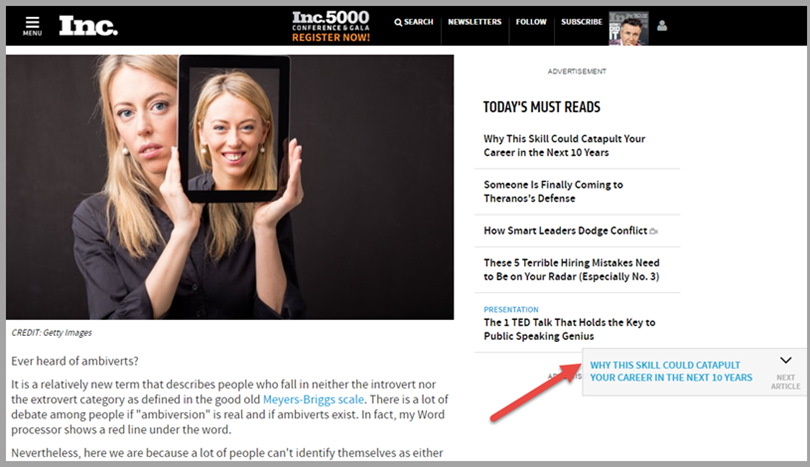Click next-article popup title 'Why This Skill Could Catapult'
The height and width of the screenshot is (467, 810).
click(x=671, y=371)
